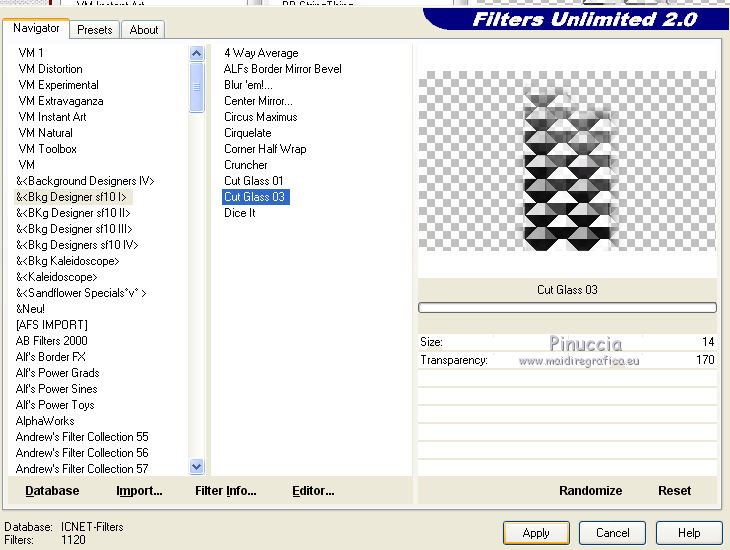Click the category list scrollbar thumb

pyautogui.click(x=196, y=87)
